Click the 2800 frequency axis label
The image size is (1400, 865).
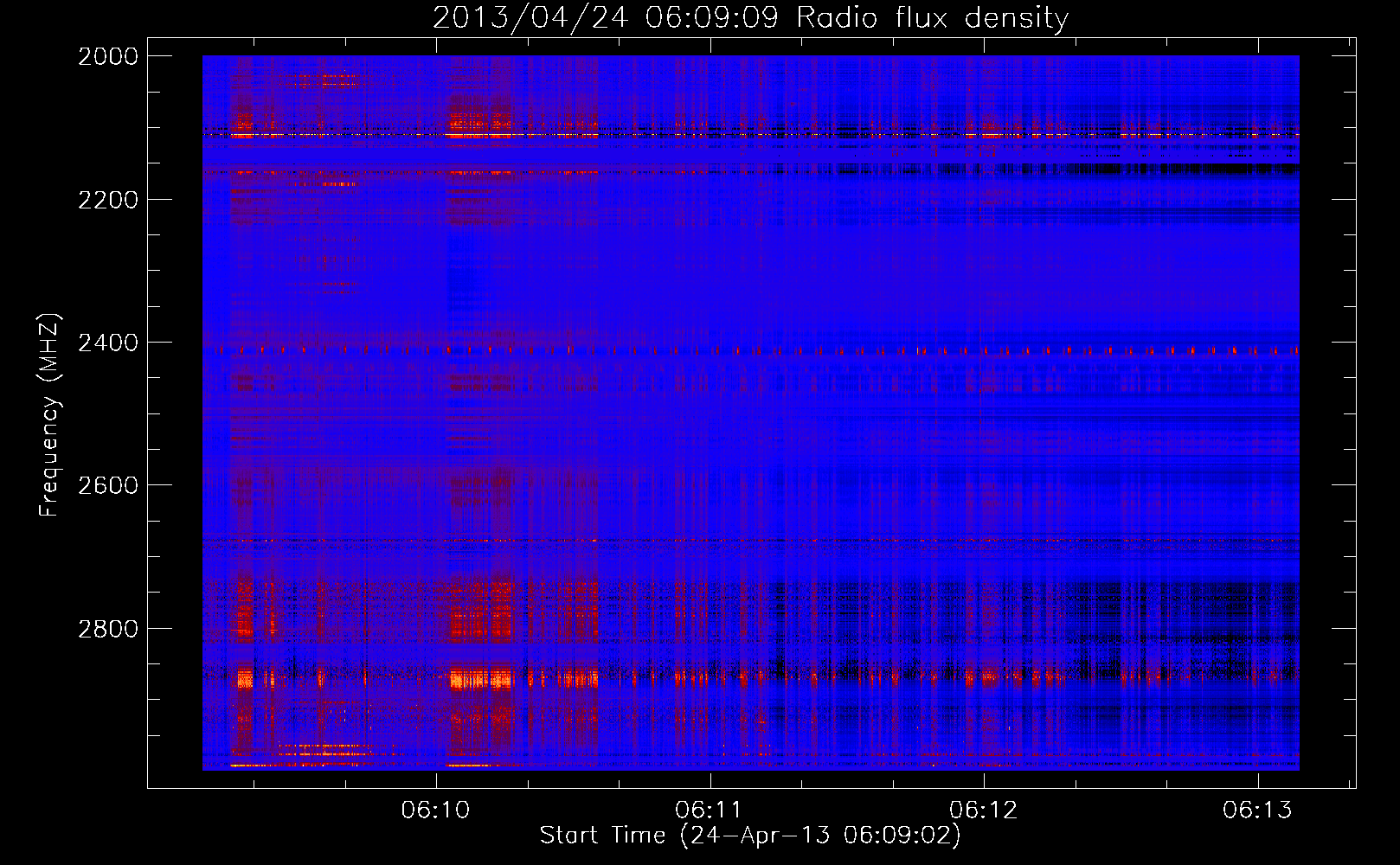point(107,629)
